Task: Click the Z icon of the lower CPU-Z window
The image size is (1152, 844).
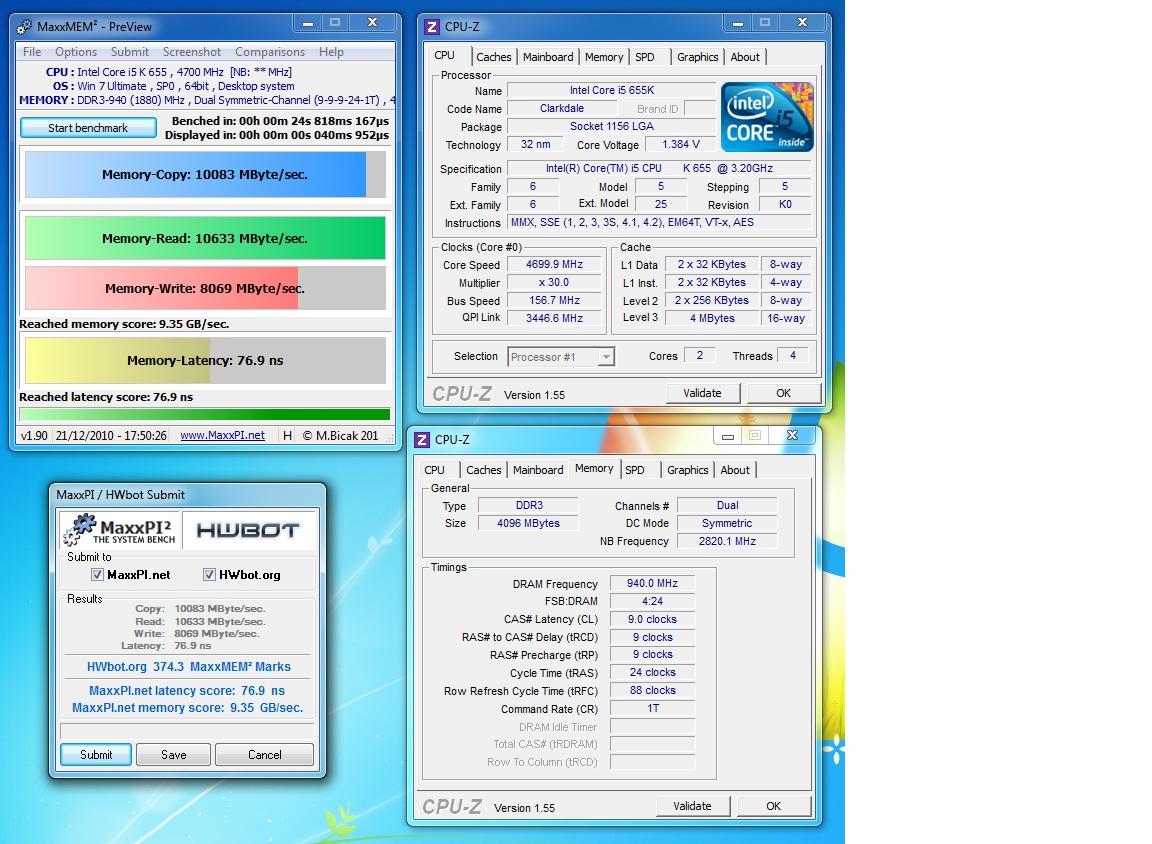Action: click(x=422, y=439)
